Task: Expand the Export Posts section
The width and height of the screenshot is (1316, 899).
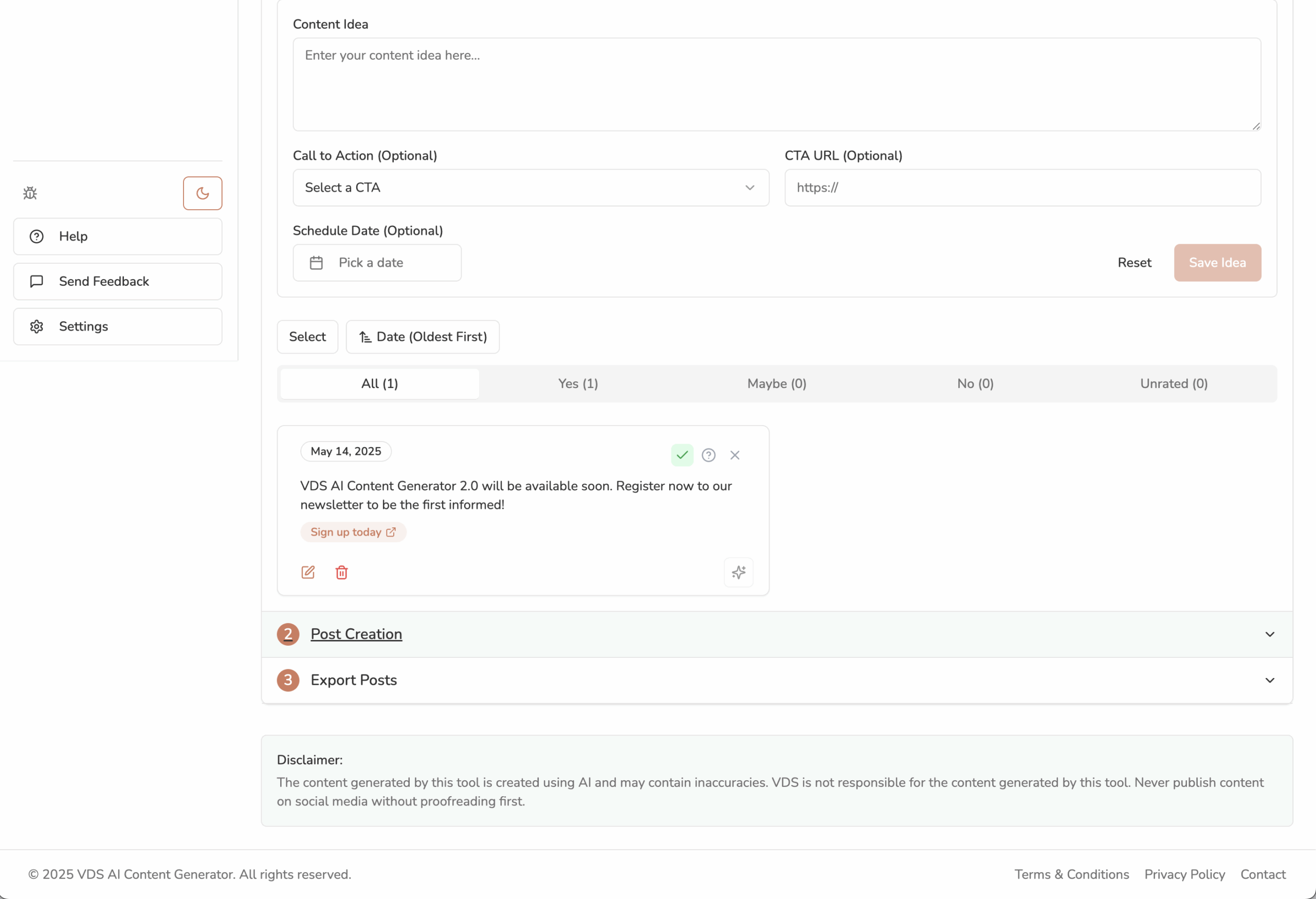Action: click(x=777, y=680)
